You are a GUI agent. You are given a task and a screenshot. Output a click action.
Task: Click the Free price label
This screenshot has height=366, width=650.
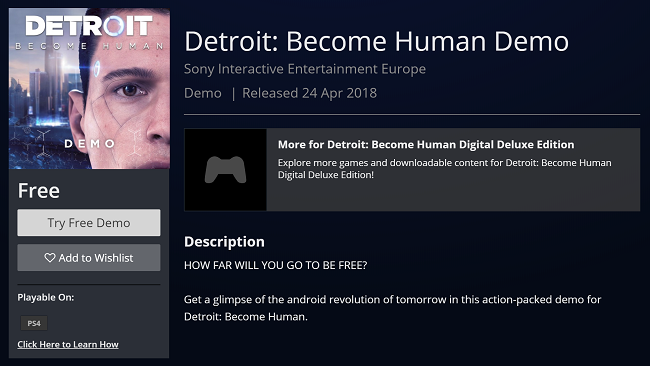click(39, 191)
